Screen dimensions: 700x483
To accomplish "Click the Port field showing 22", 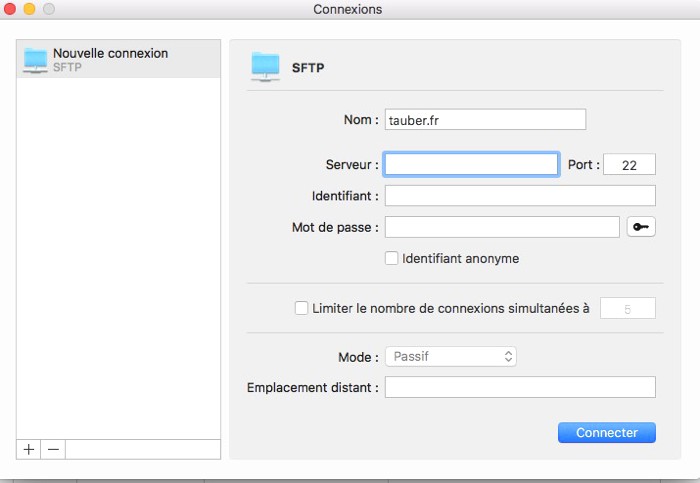I will tap(630, 165).
